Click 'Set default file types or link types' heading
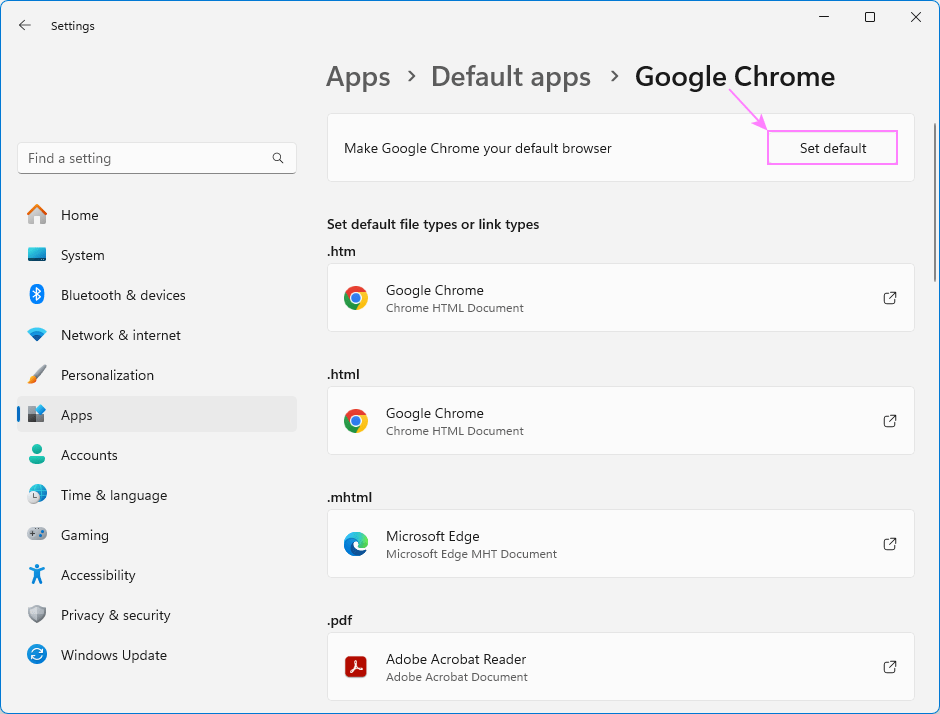This screenshot has height=714, width=940. 433,224
